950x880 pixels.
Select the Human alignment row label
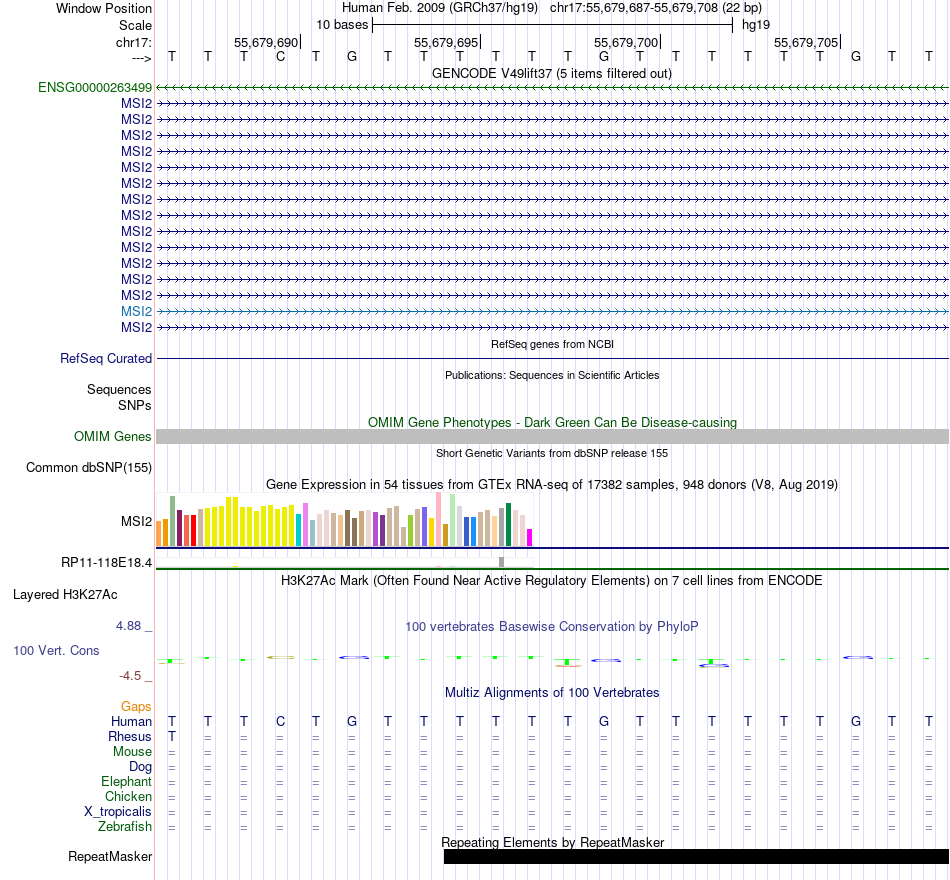coord(131,721)
